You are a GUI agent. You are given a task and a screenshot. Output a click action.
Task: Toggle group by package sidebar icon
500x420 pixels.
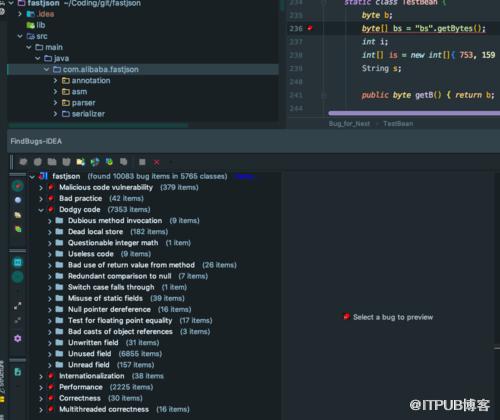(18, 215)
